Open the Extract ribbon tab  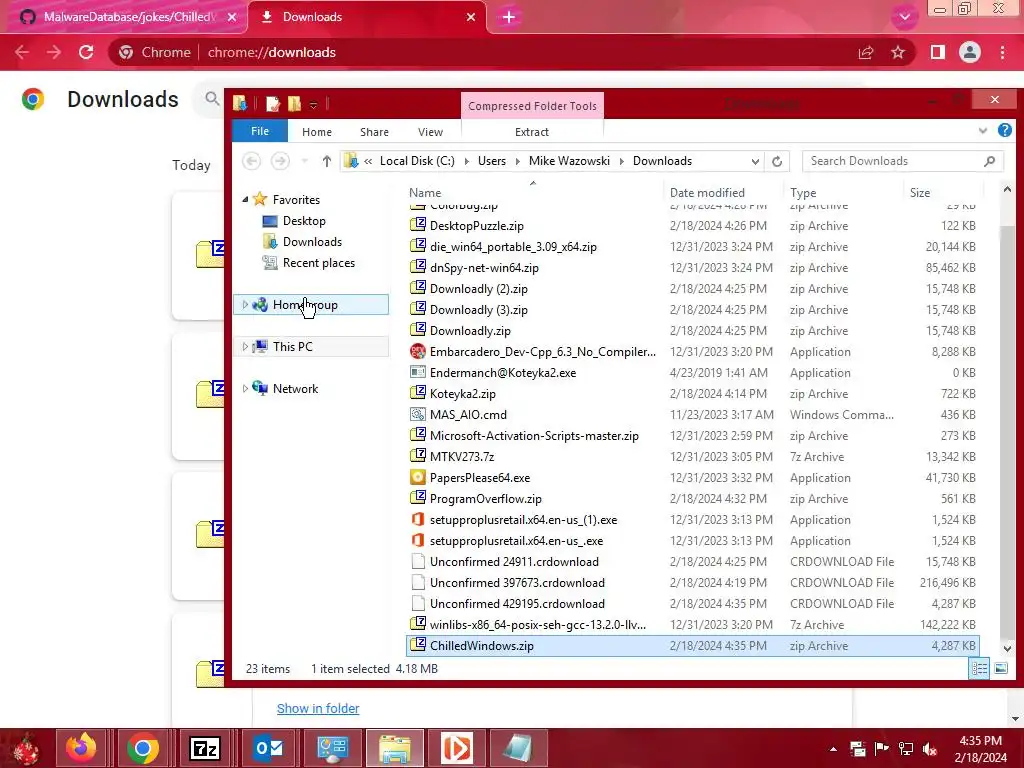tap(532, 132)
